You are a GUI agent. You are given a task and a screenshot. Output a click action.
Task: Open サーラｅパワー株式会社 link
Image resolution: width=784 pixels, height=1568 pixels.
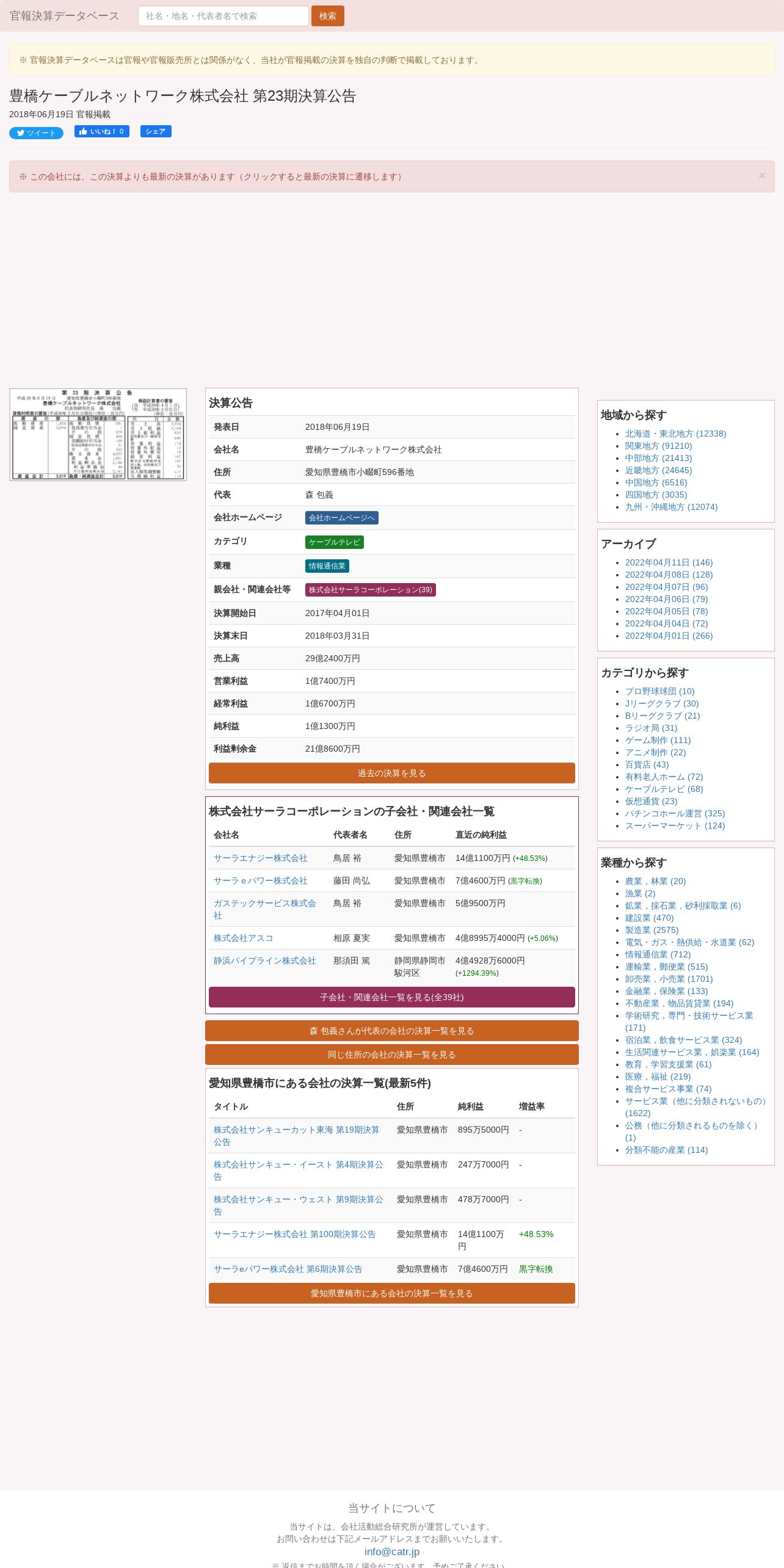(261, 880)
